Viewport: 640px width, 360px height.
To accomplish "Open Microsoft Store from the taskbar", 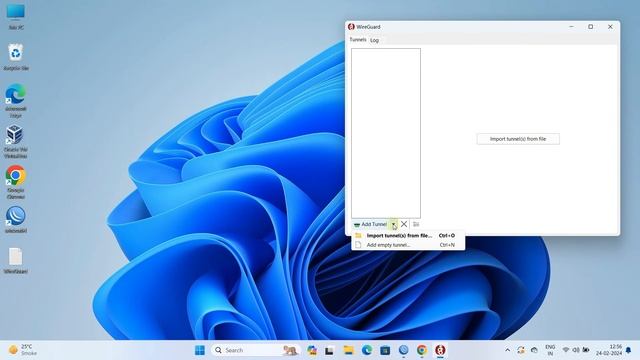I will pos(385,350).
